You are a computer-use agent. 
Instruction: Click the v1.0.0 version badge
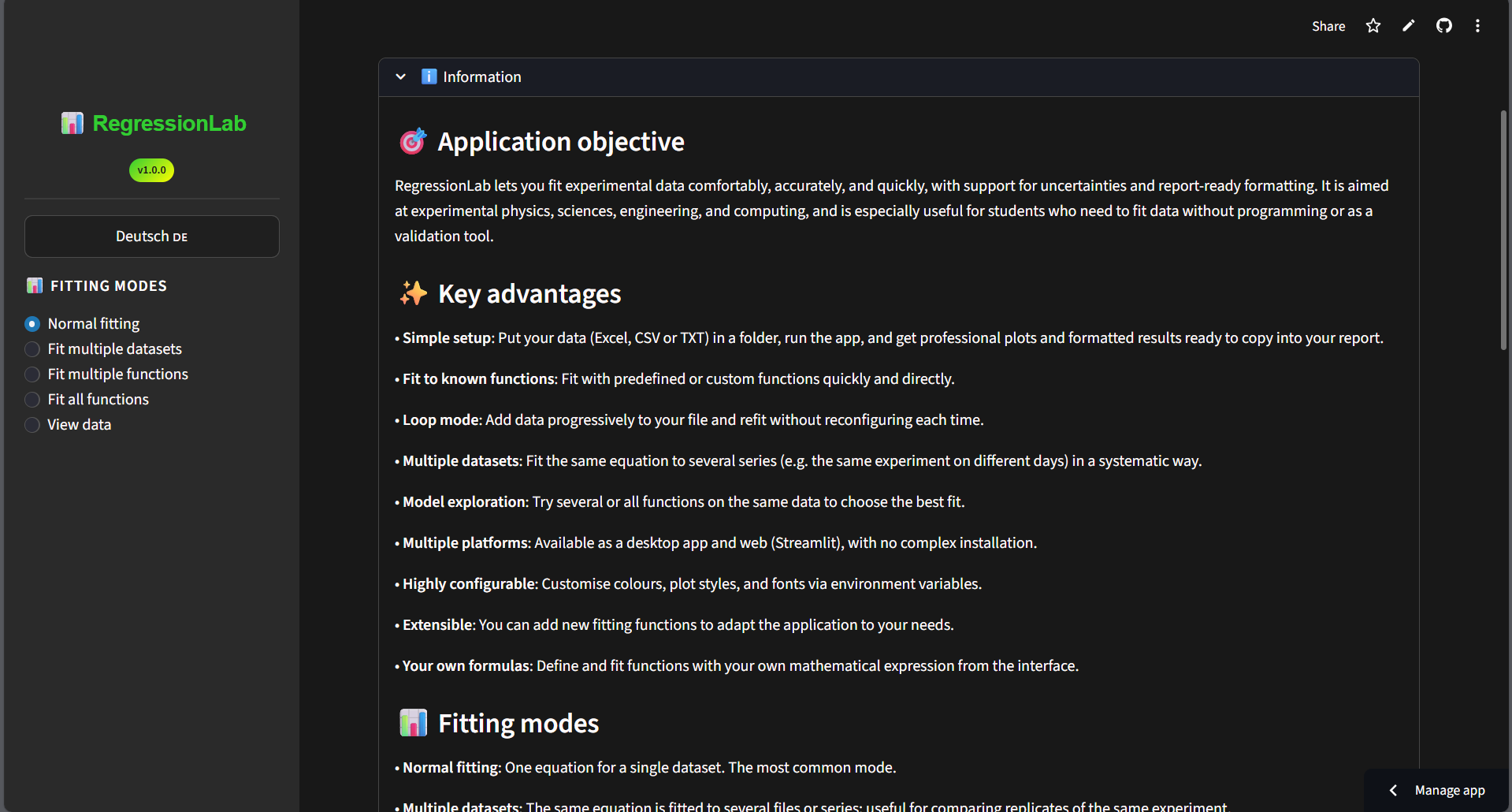click(152, 170)
